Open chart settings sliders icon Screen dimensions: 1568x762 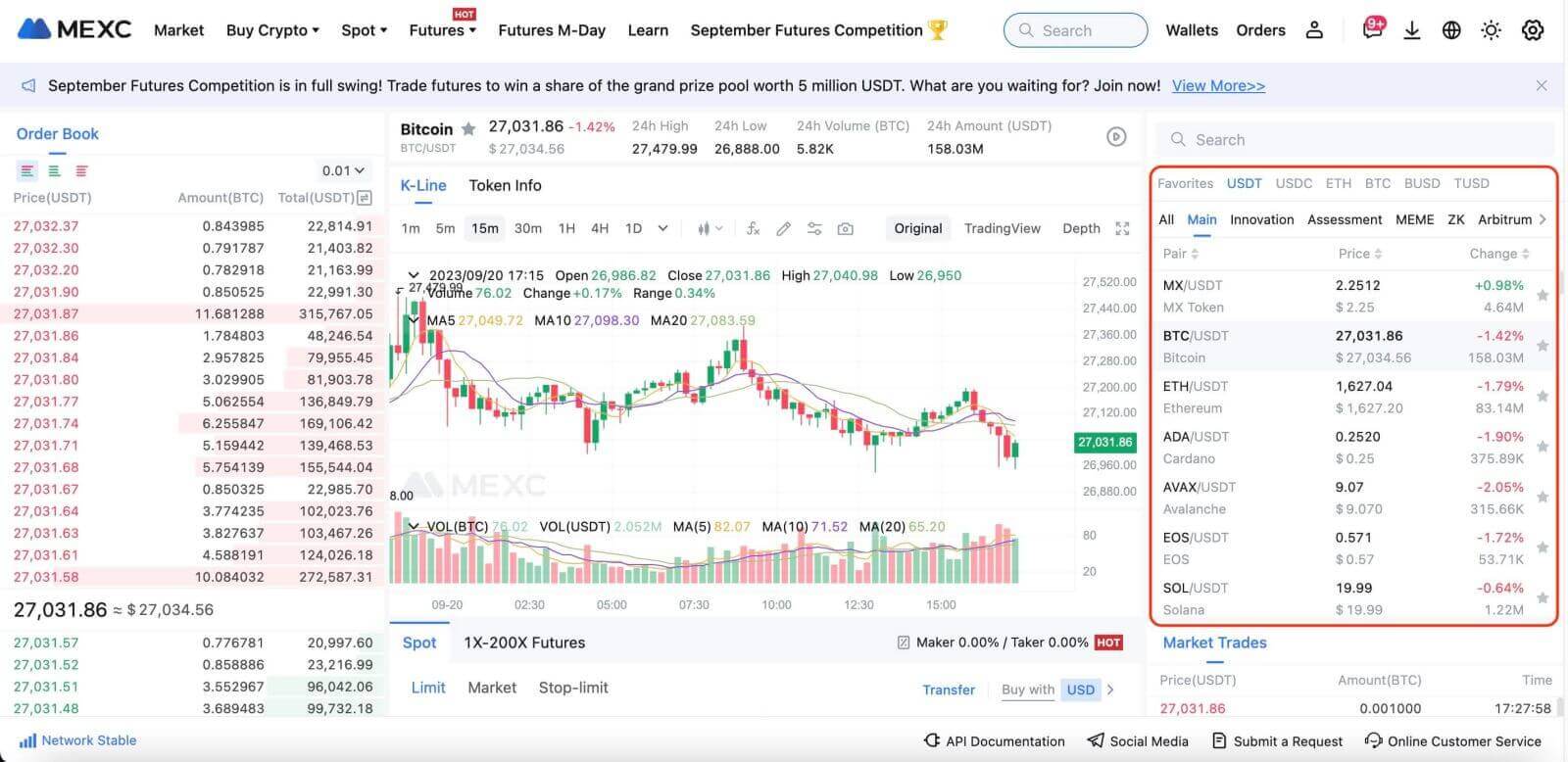pyautogui.click(x=814, y=228)
